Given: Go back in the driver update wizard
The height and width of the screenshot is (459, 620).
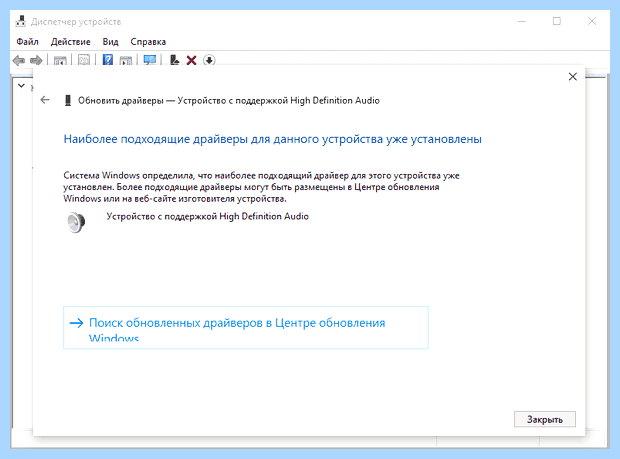Looking at the screenshot, I should [x=45, y=100].
